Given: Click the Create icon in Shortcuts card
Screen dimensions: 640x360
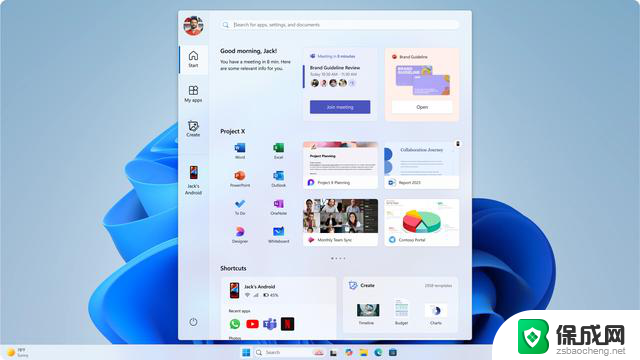Looking at the screenshot, I should [x=353, y=285].
